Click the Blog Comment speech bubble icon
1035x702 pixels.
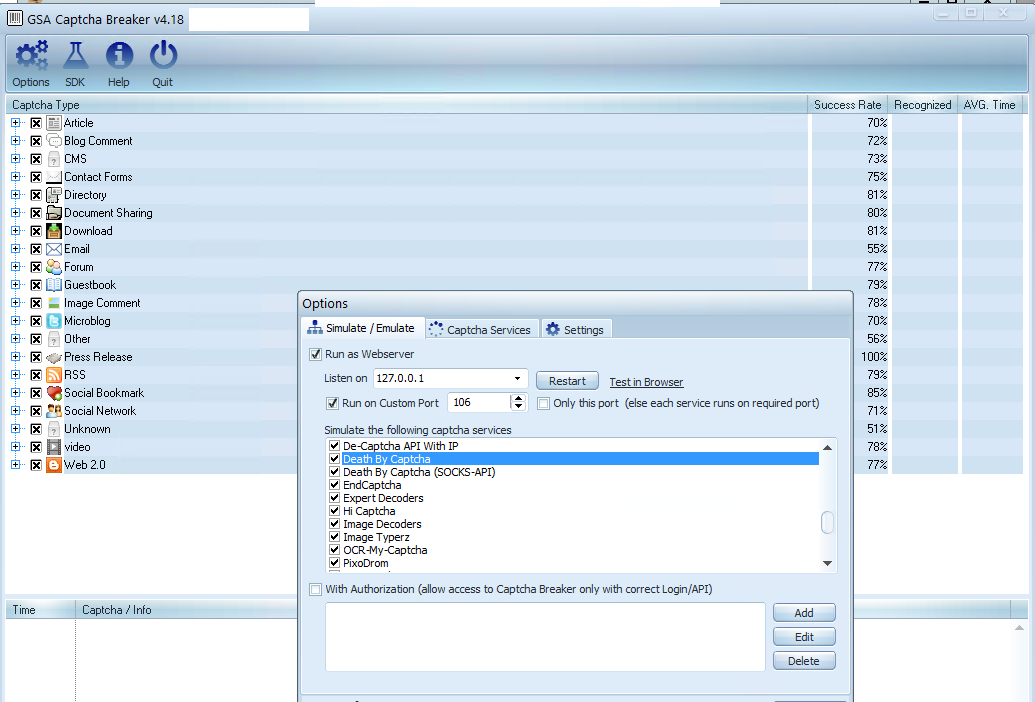click(54, 141)
